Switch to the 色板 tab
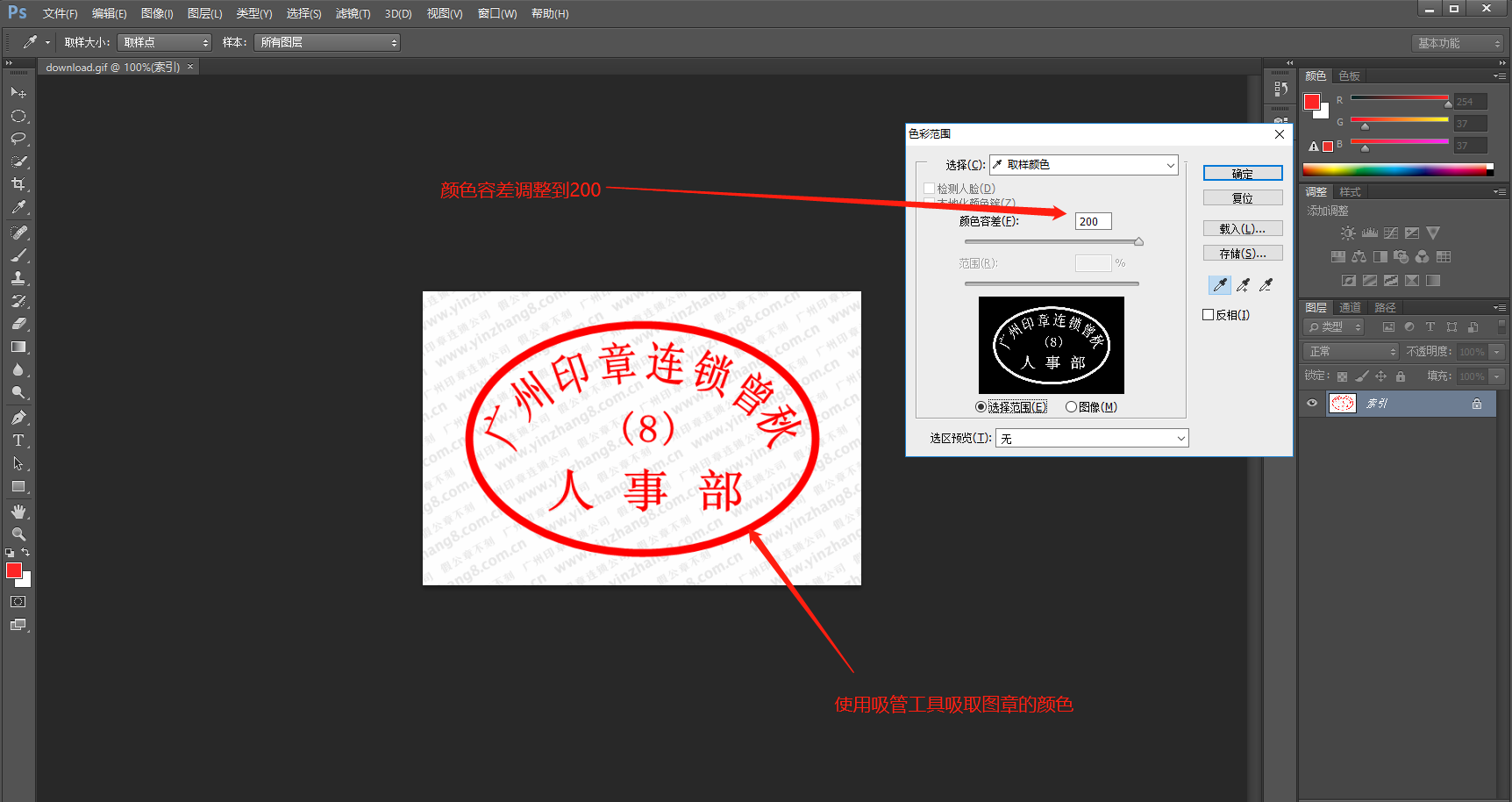The width and height of the screenshot is (1512, 802). 1350,76
